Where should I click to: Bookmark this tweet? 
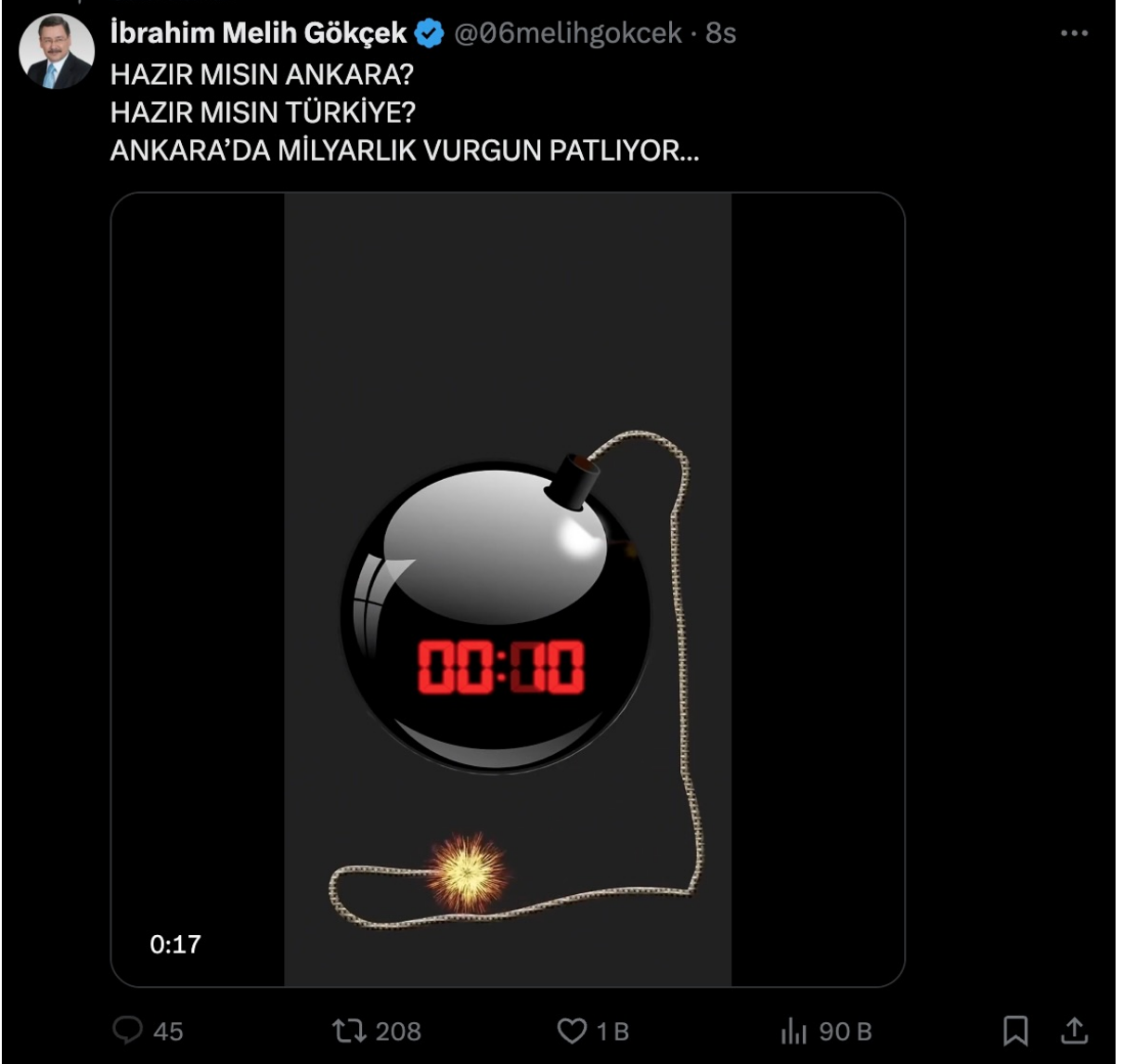1015,1031
